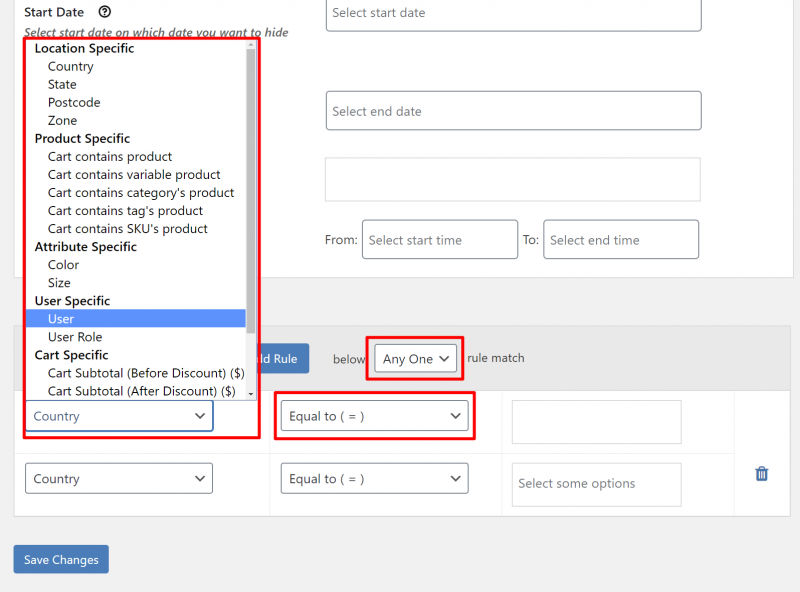Click the Start Date help question-mark icon

[x=105, y=12]
